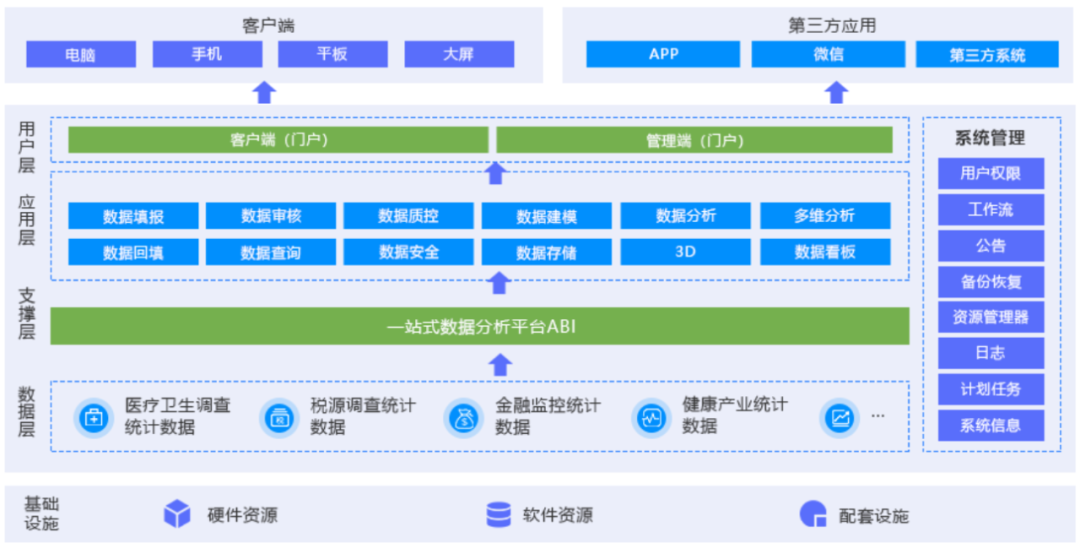Viewport: 1080px width, 548px height.
Task: Open 工作流 in system management
Action: point(990,209)
